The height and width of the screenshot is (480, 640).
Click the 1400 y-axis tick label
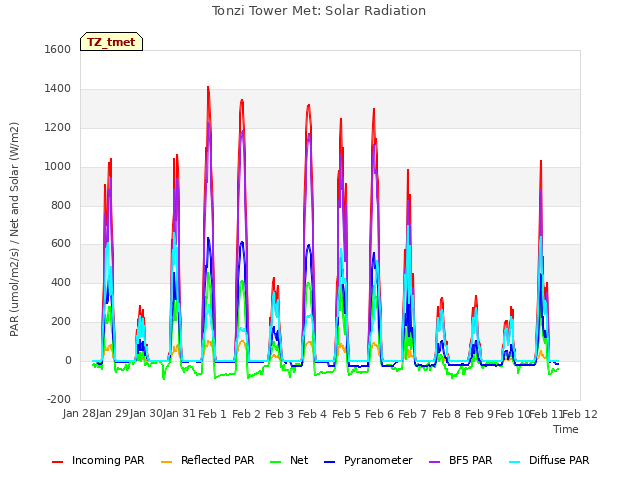(x=58, y=89)
